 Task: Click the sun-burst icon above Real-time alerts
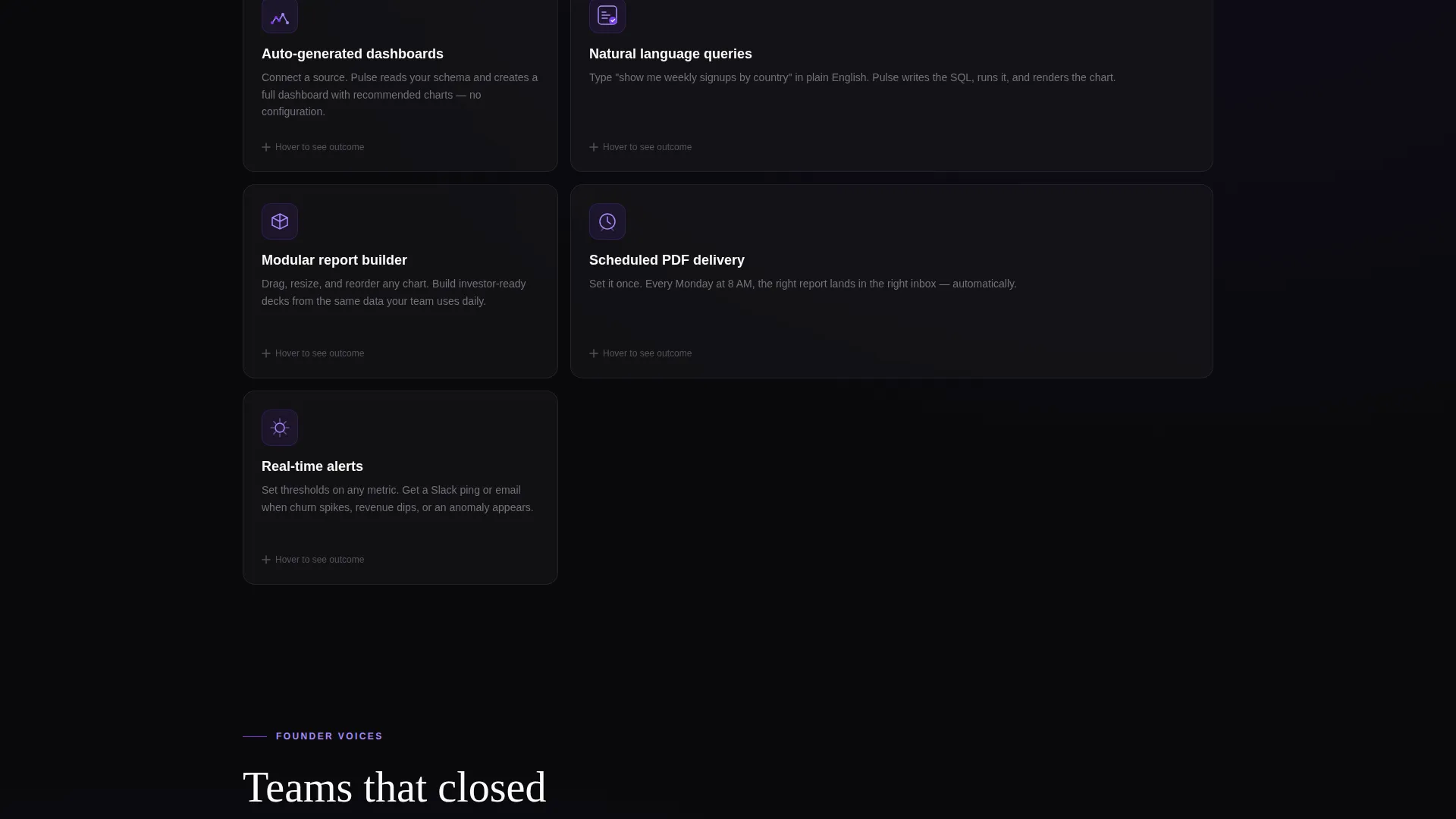coord(280,428)
